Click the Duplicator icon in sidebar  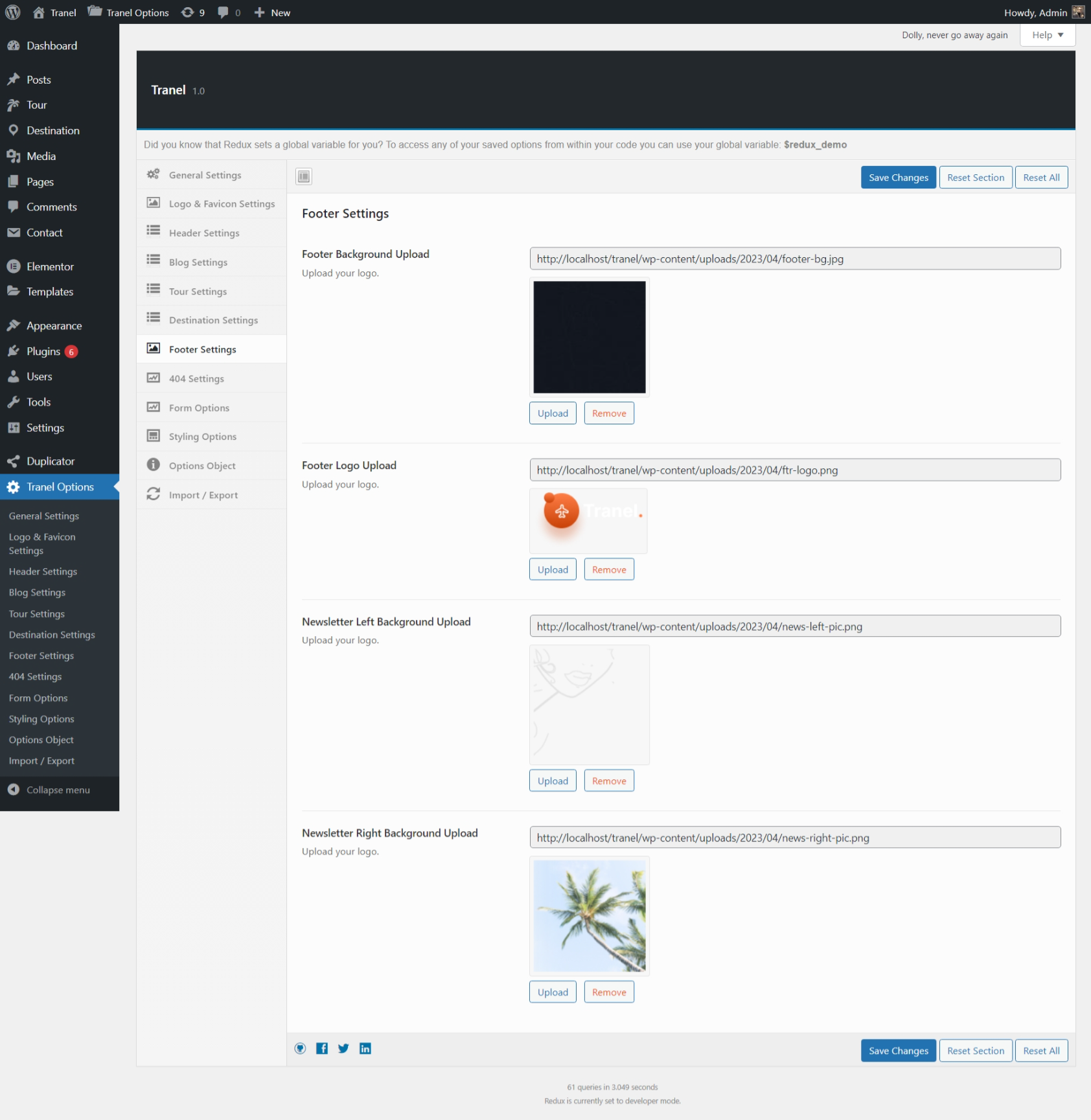(14, 461)
